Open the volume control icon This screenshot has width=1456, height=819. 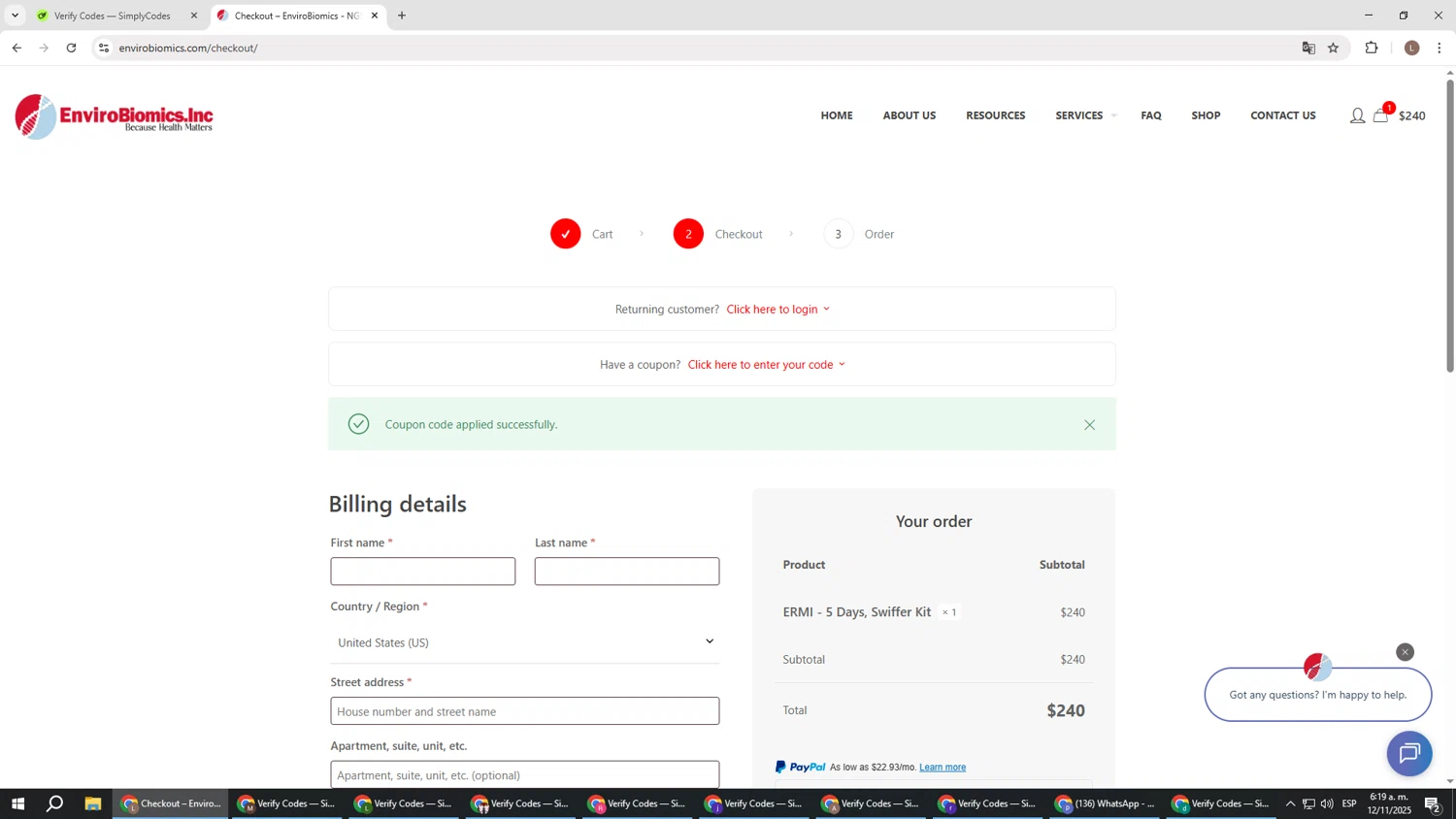point(1327,803)
